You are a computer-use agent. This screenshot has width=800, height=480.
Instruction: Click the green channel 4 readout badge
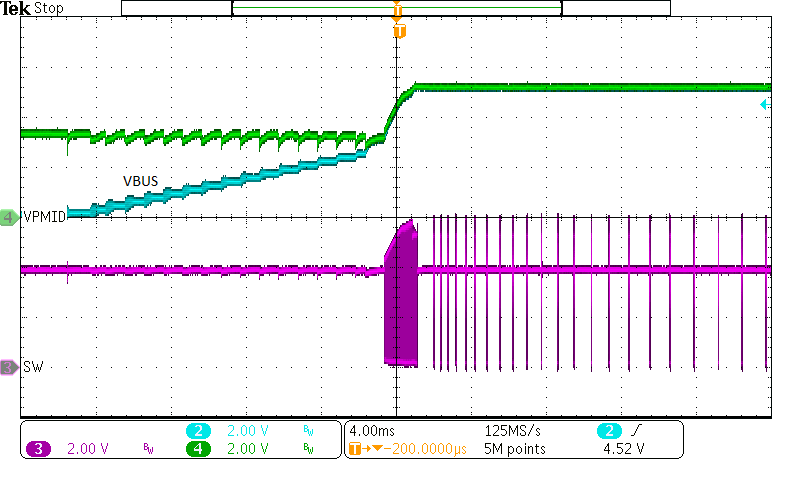(x=196, y=449)
